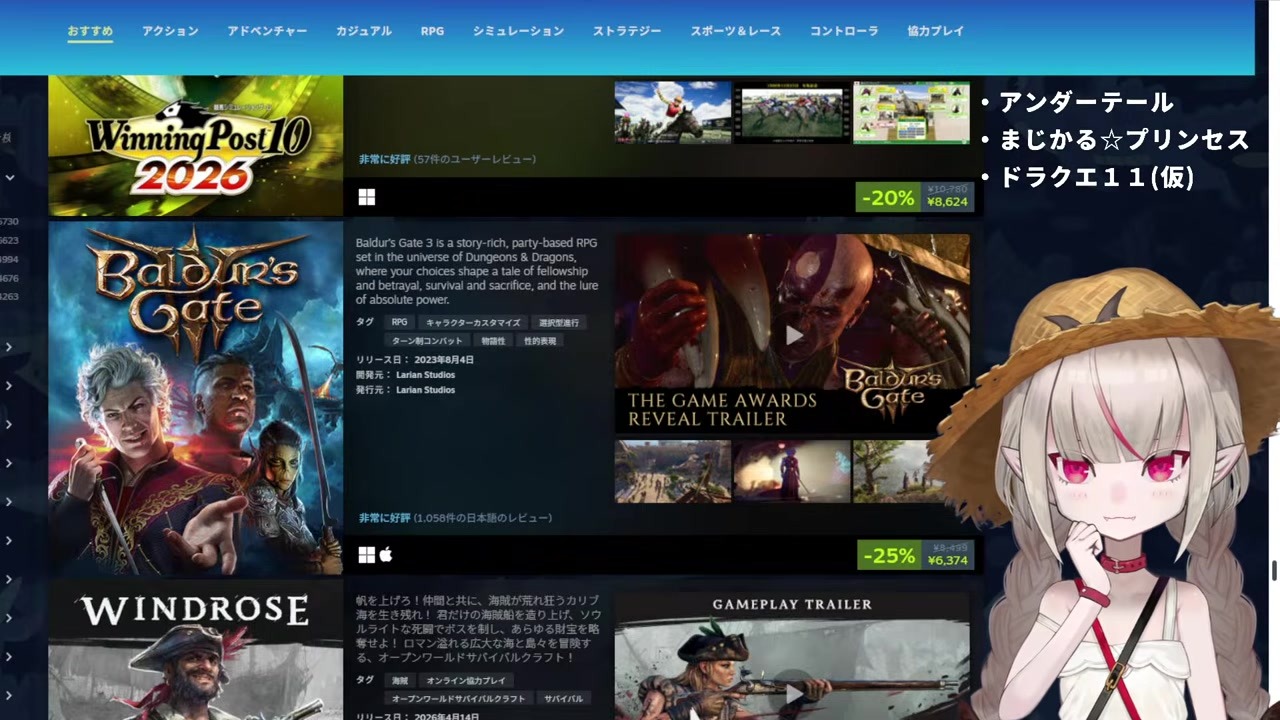Play the Baldur's Gate 3 reveal trailer
This screenshot has width=1280, height=720.
tap(792, 335)
